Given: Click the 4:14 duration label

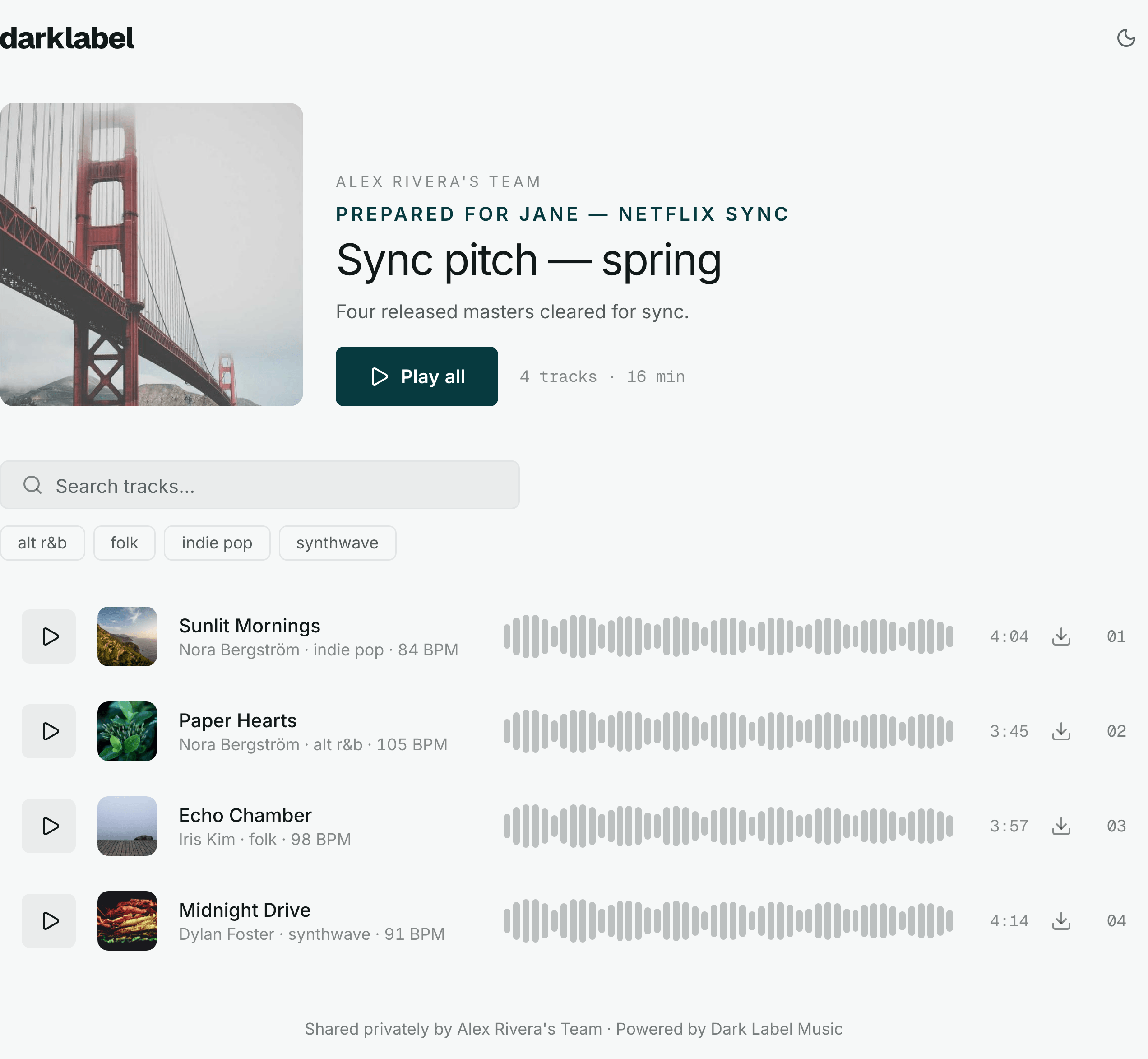Looking at the screenshot, I should click(x=1009, y=920).
